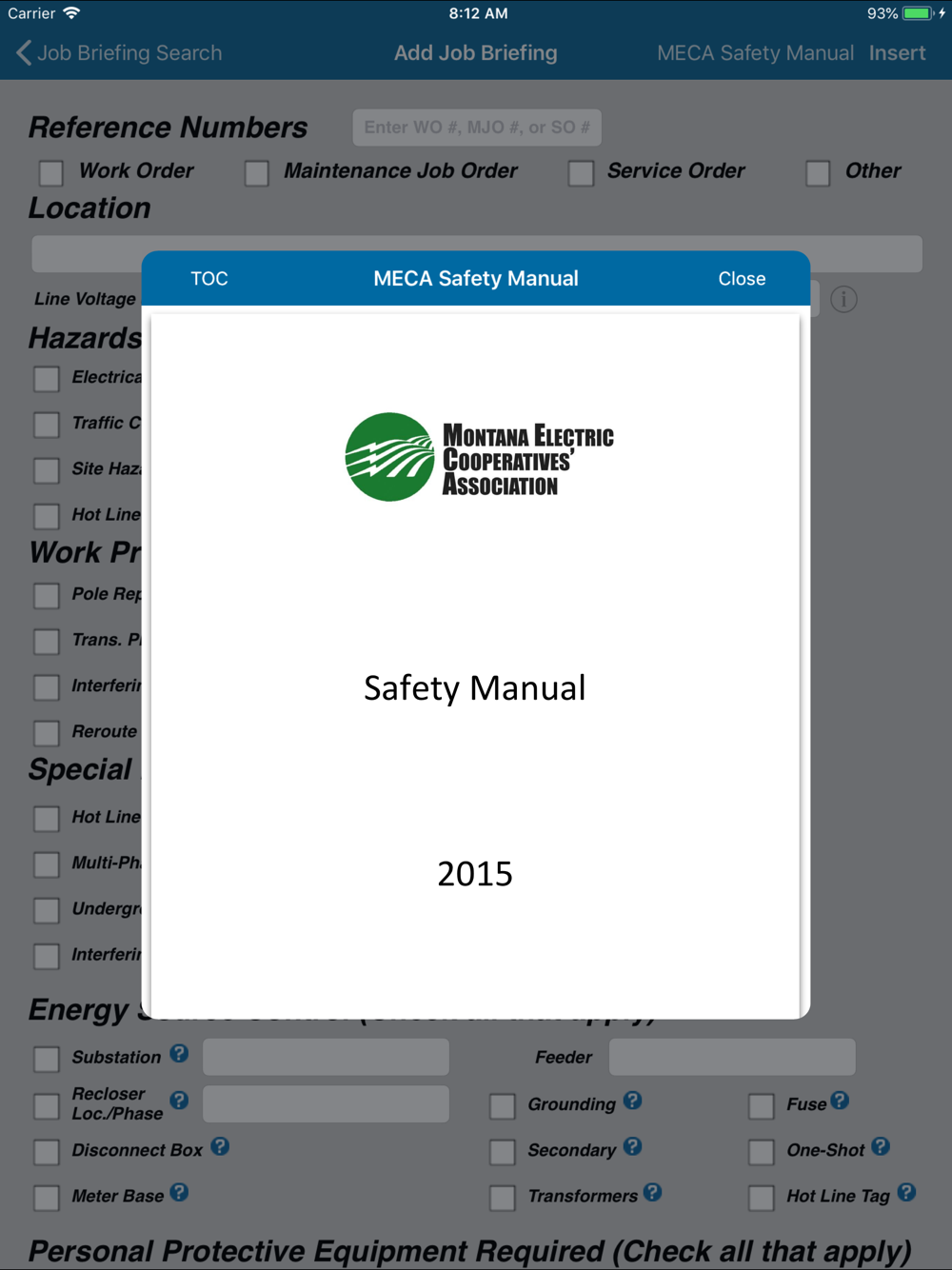Toggle the Traffic hazard checkbox

point(47,425)
